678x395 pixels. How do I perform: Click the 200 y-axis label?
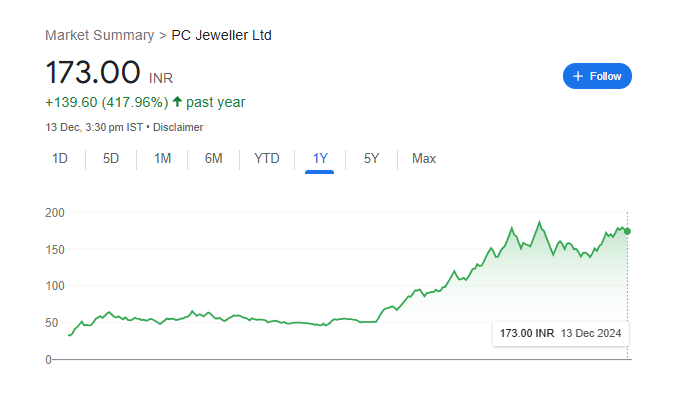55,213
